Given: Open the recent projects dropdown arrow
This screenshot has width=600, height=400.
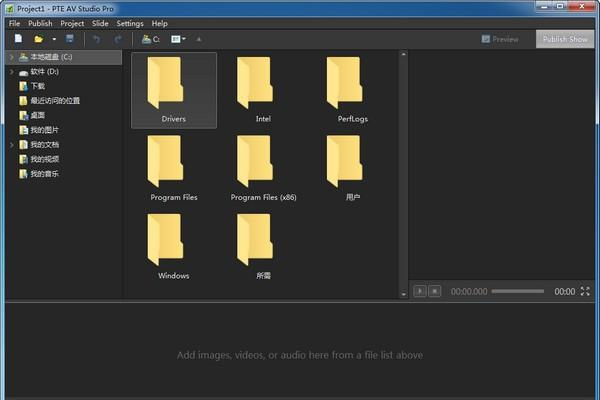Looking at the screenshot, I should click(x=54, y=39).
